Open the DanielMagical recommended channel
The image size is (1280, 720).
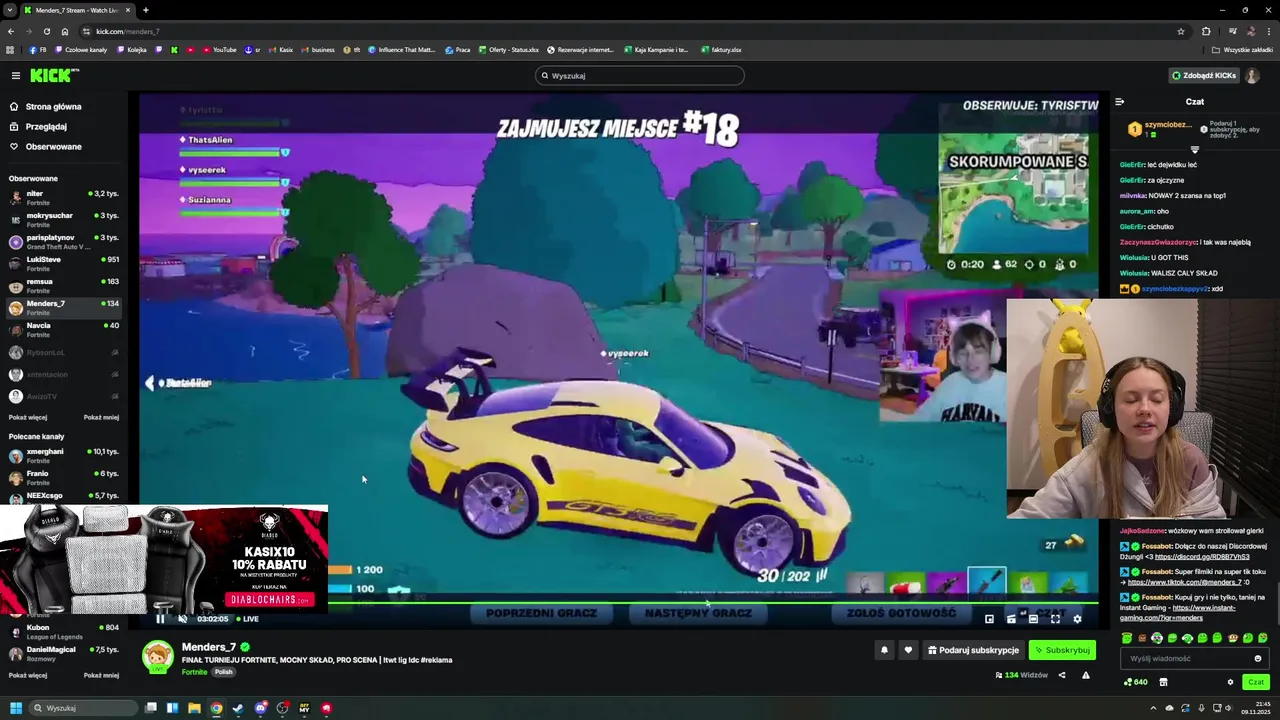(x=64, y=653)
